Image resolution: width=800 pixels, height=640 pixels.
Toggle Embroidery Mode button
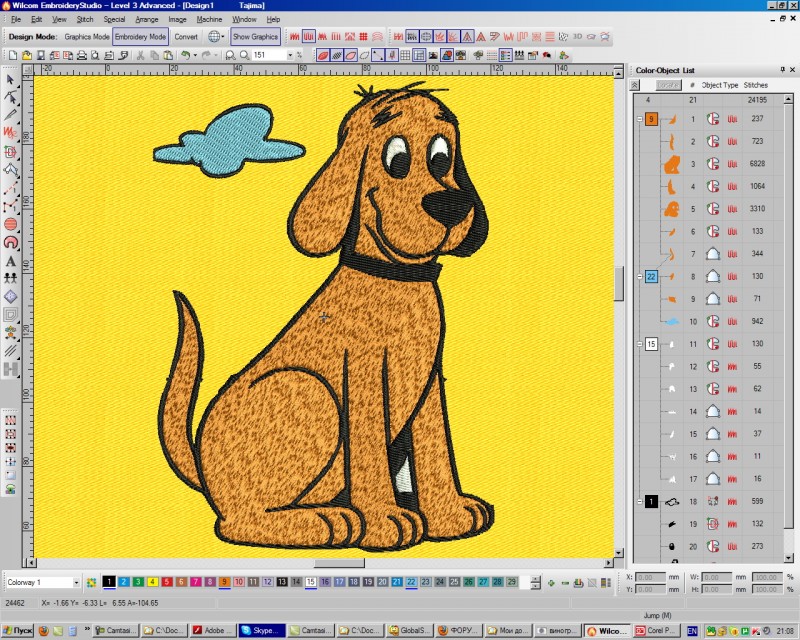pos(140,37)
